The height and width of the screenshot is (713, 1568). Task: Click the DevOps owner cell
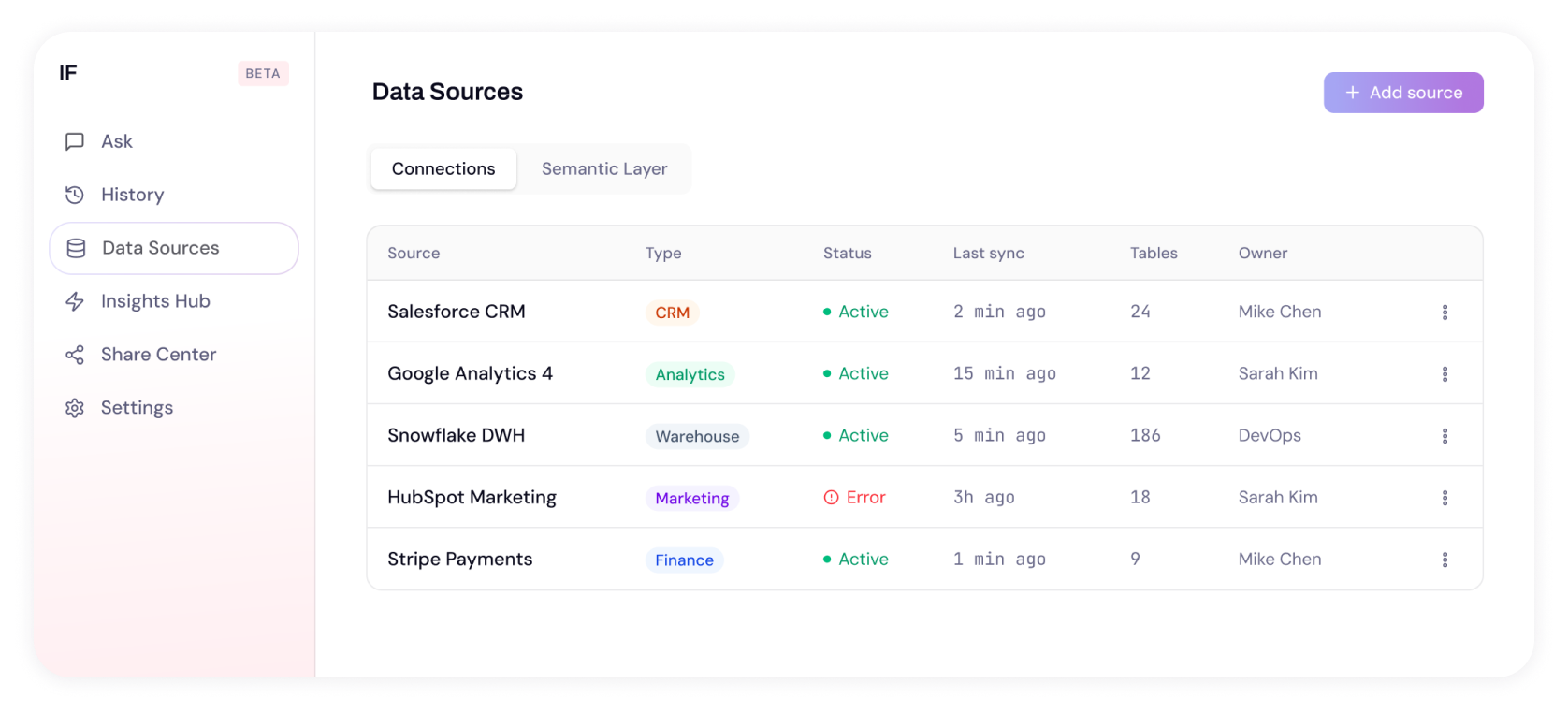click(1270, 435)
